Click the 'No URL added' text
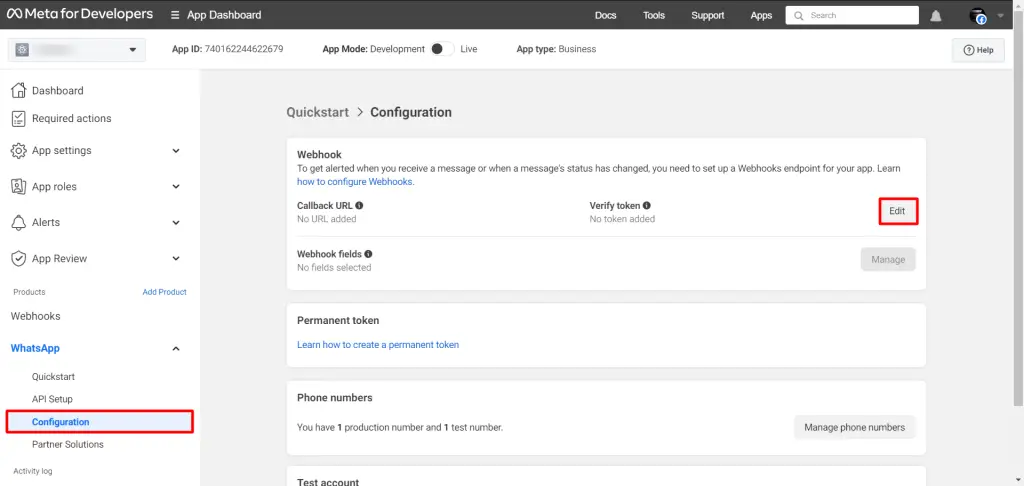This screenshot has height=486, width=1024. pos(327,219)
